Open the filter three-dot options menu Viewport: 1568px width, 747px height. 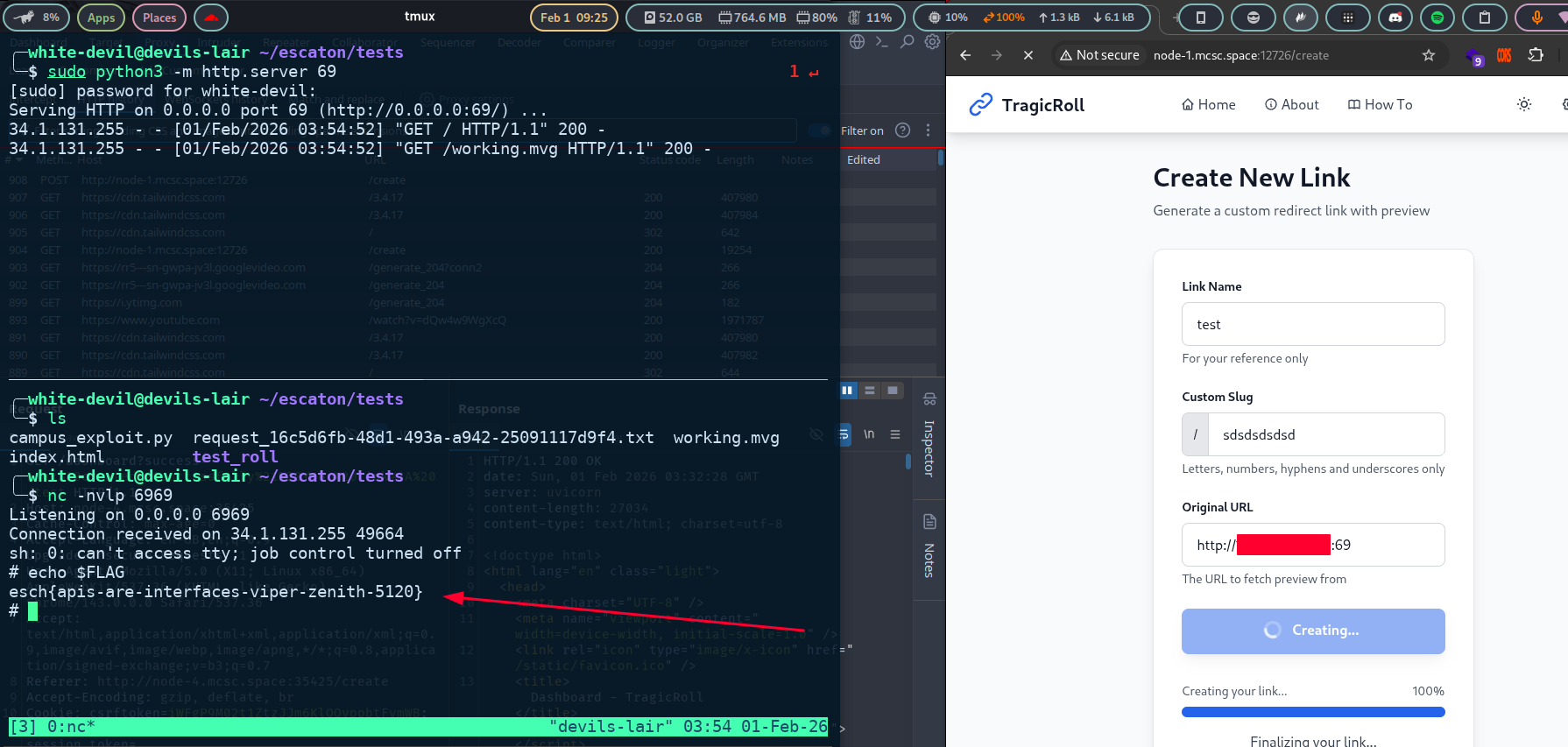928,130
